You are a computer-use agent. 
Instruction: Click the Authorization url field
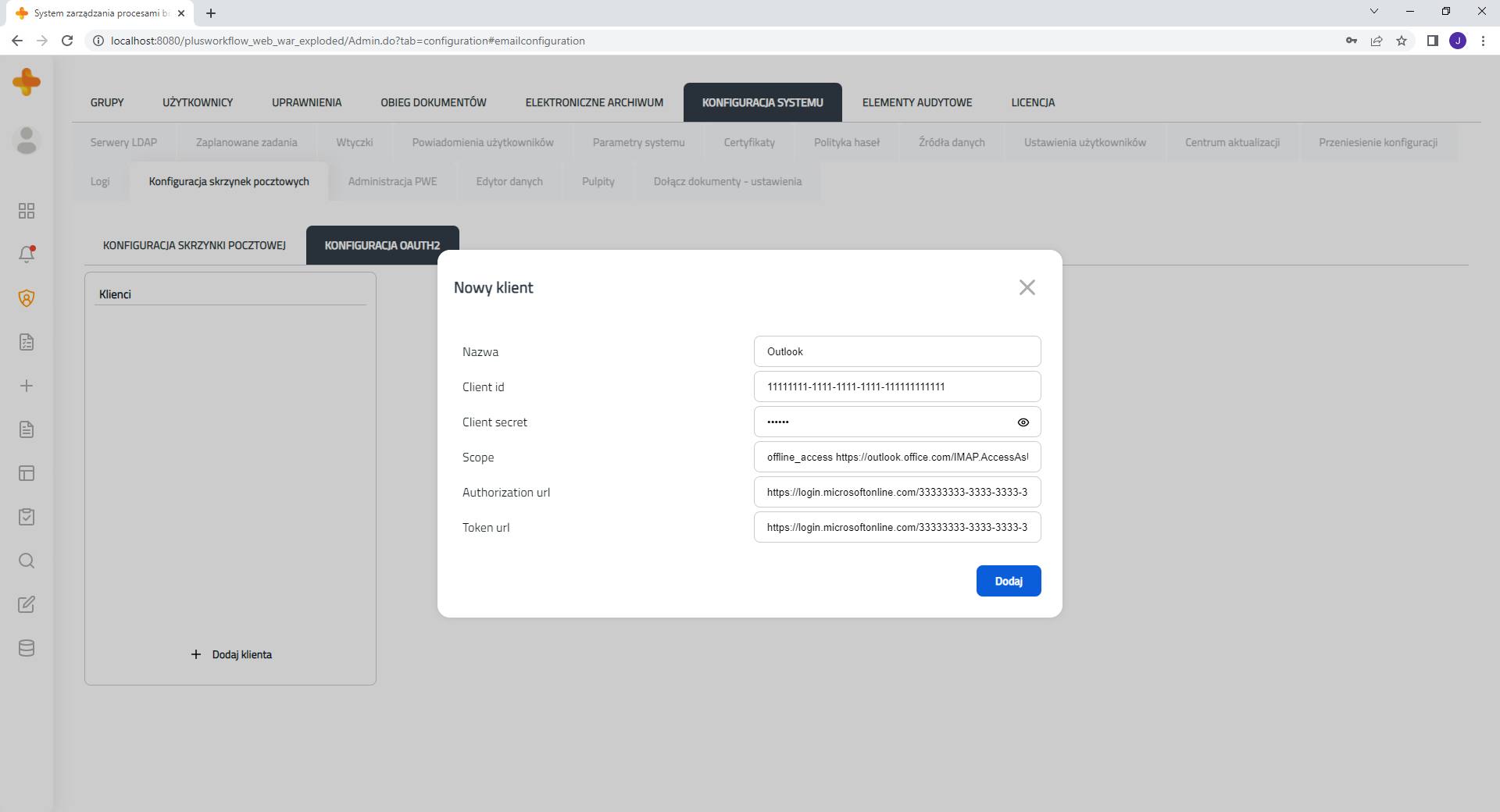click(897, 492)
